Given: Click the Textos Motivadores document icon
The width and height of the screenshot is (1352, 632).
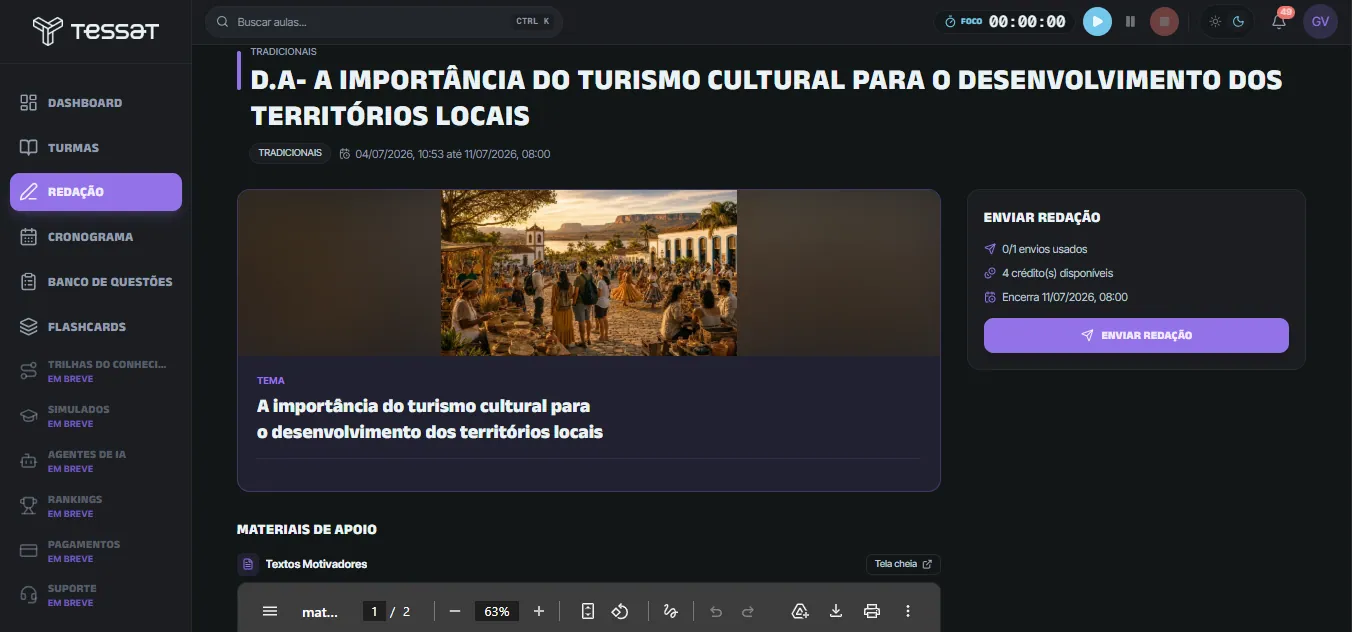Looking at the screenshot, I should click(x=248, y=564).
